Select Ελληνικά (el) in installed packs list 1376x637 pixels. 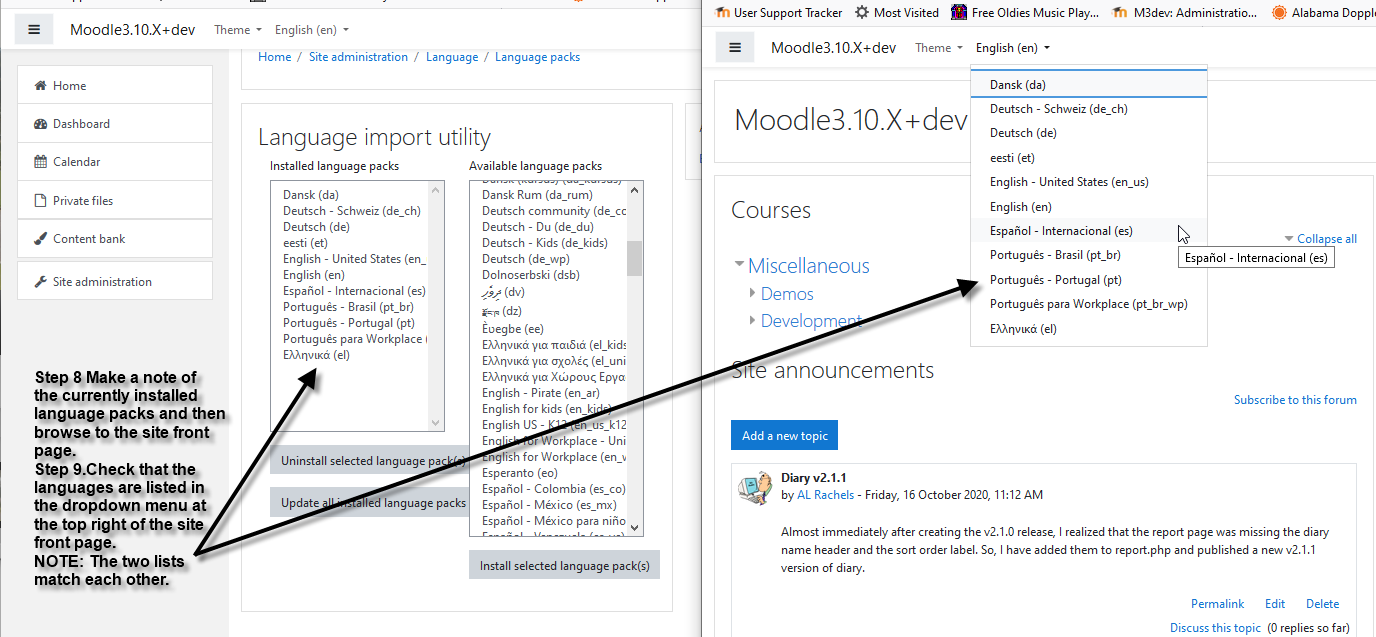pyautogui.click(x=316, y=355)
